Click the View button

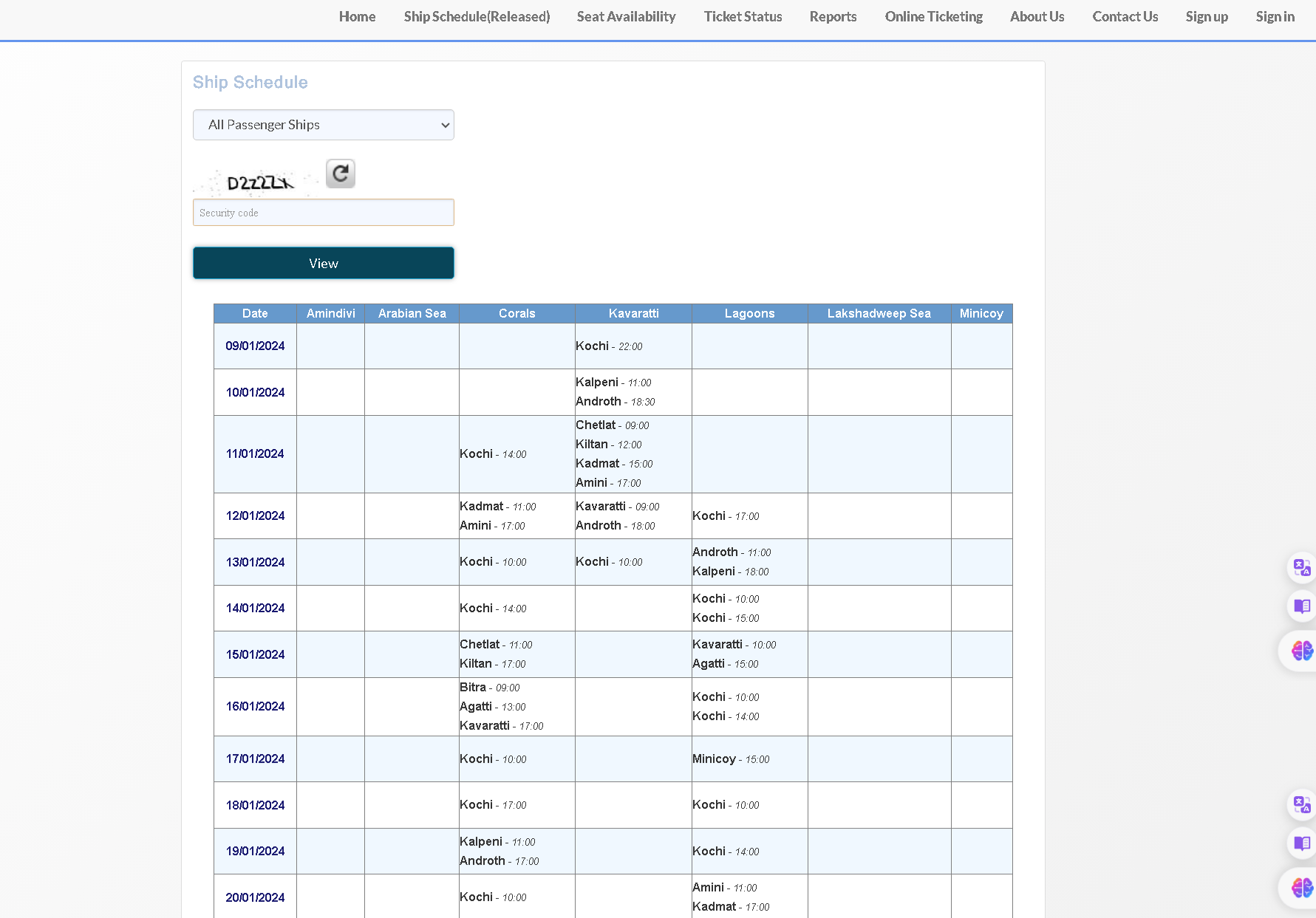(324, 263)
